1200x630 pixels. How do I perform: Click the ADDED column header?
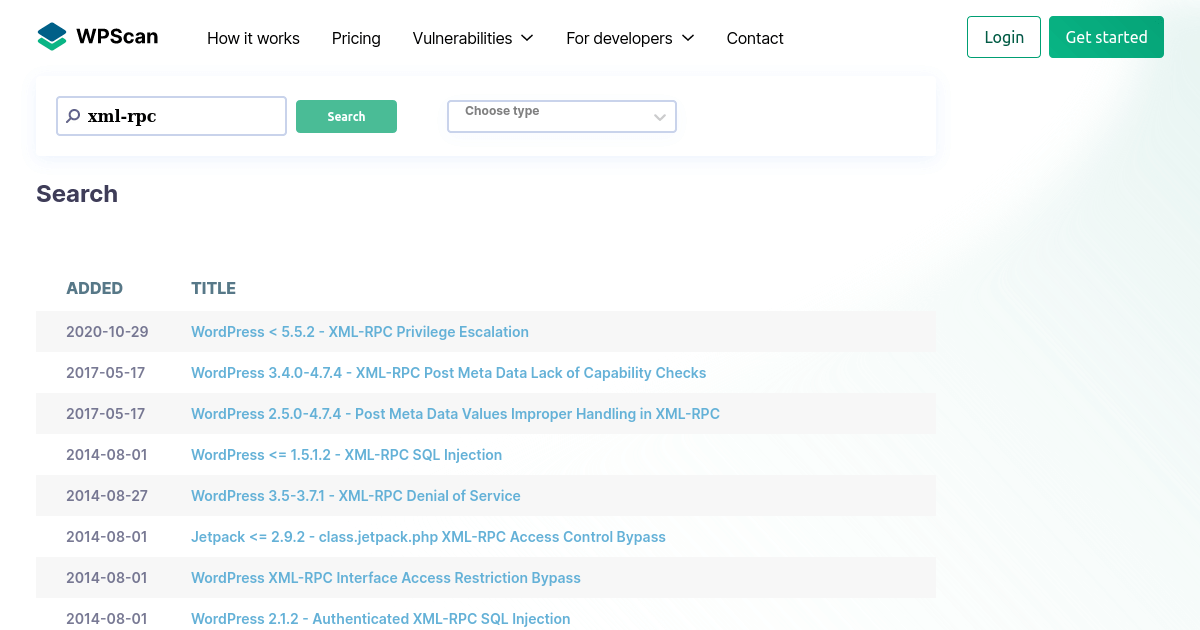94,289
